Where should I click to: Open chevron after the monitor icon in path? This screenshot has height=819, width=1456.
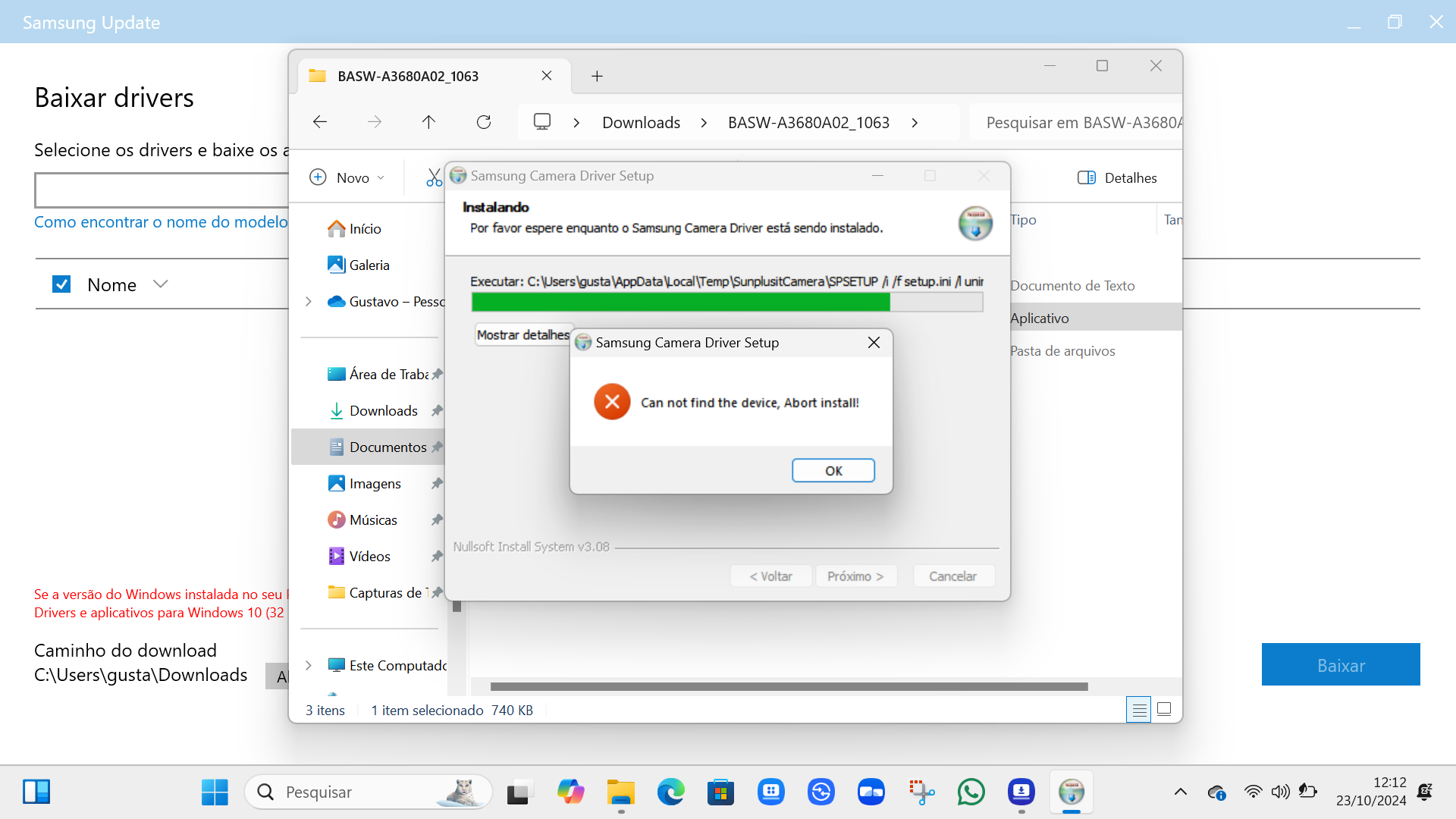pos(576,123)
